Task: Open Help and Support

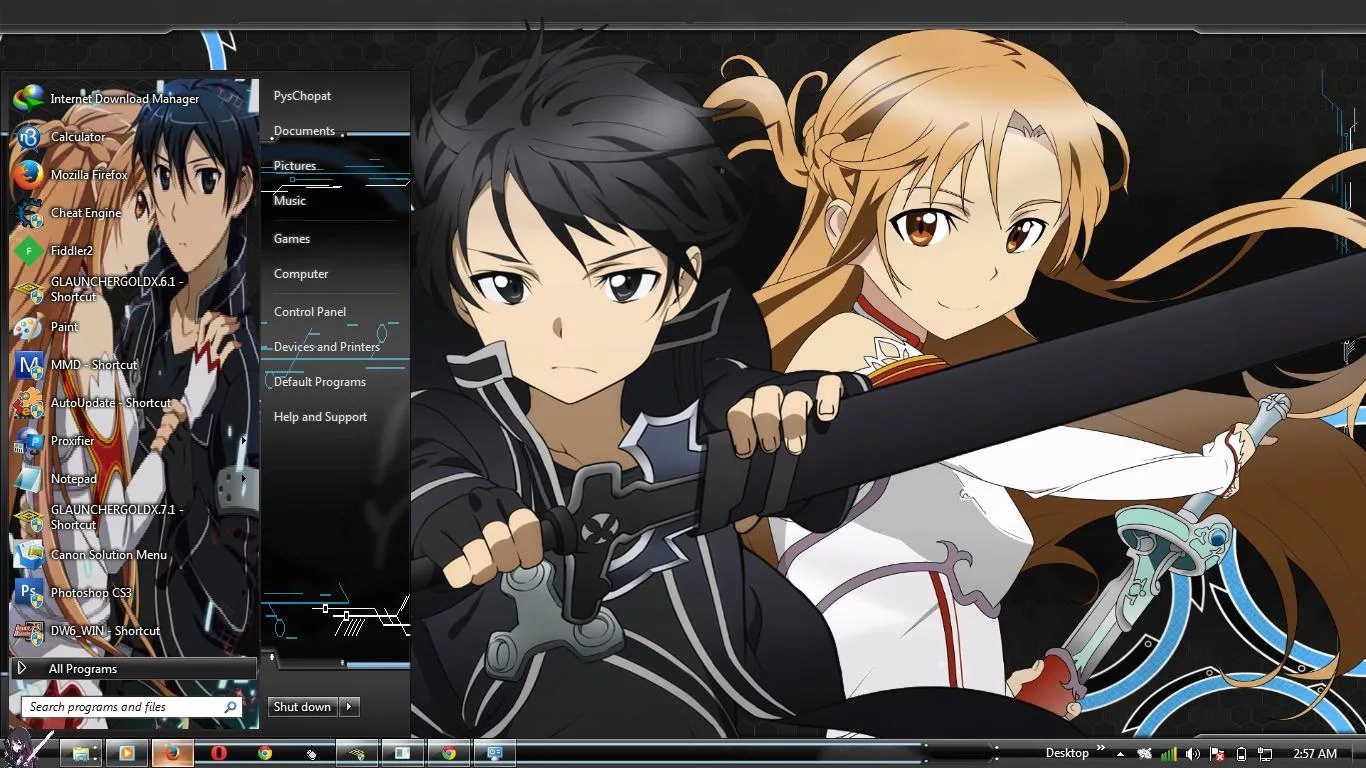Action: 321,417
